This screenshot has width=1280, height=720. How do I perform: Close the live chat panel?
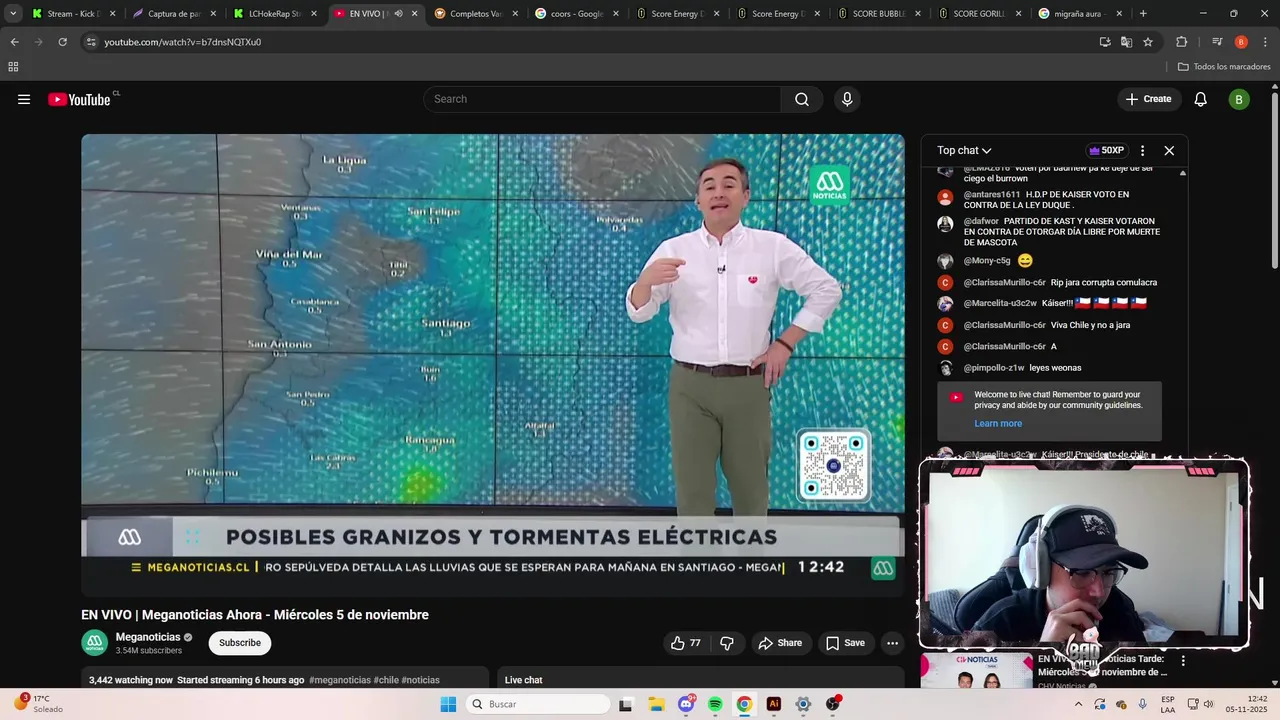point(1169,151)
